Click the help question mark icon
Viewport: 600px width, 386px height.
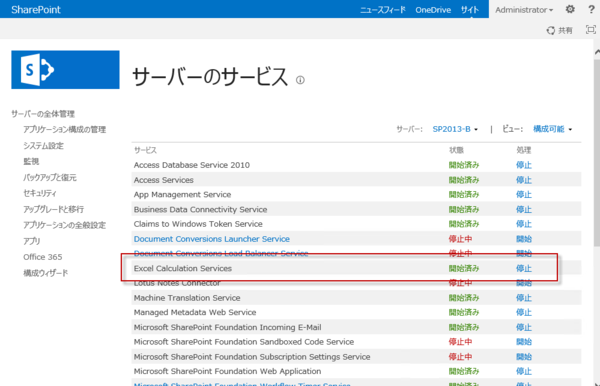click(591, 10)
